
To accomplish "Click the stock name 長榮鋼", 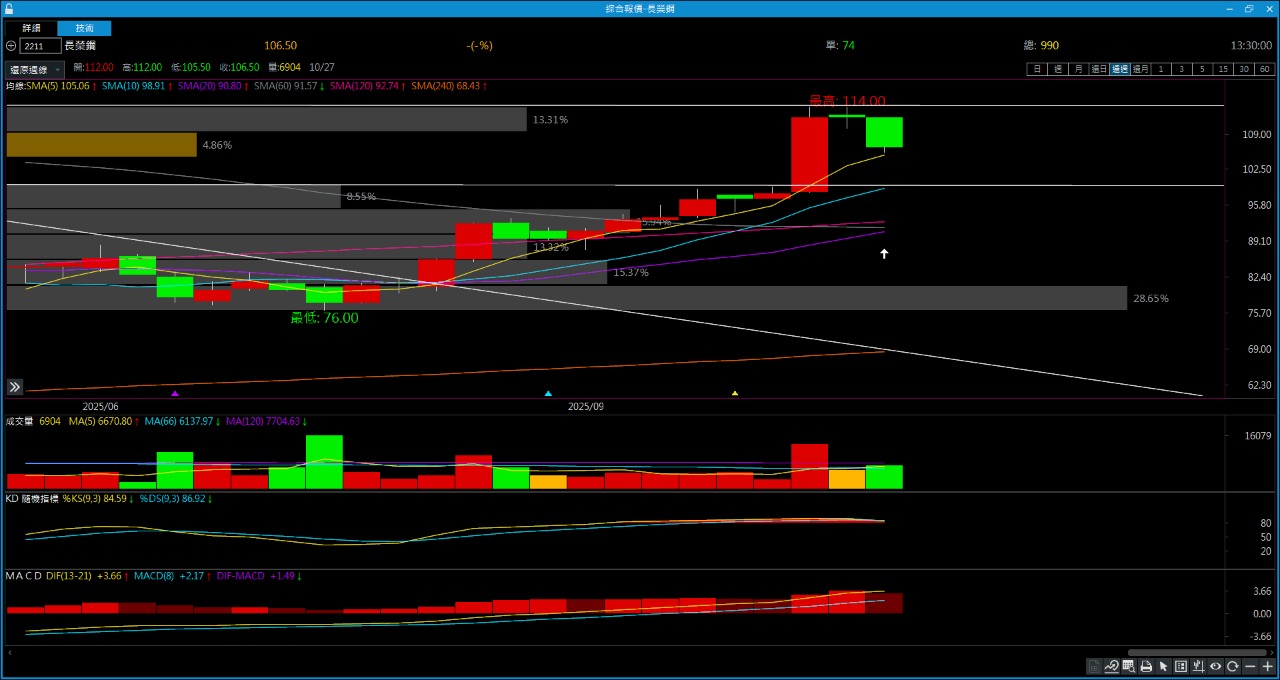I will pos(79,46).
